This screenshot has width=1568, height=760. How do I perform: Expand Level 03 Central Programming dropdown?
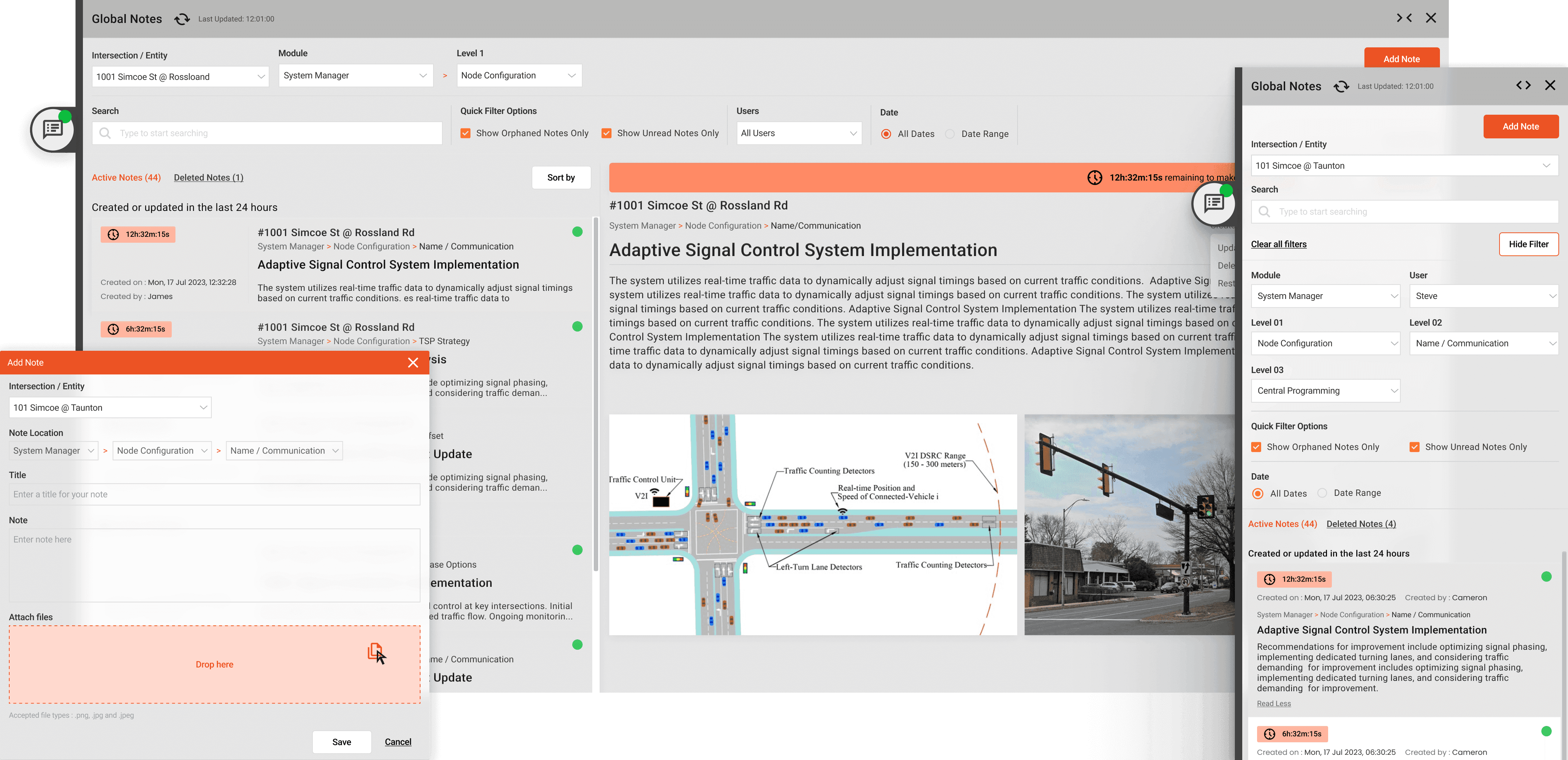(1325, 391)
